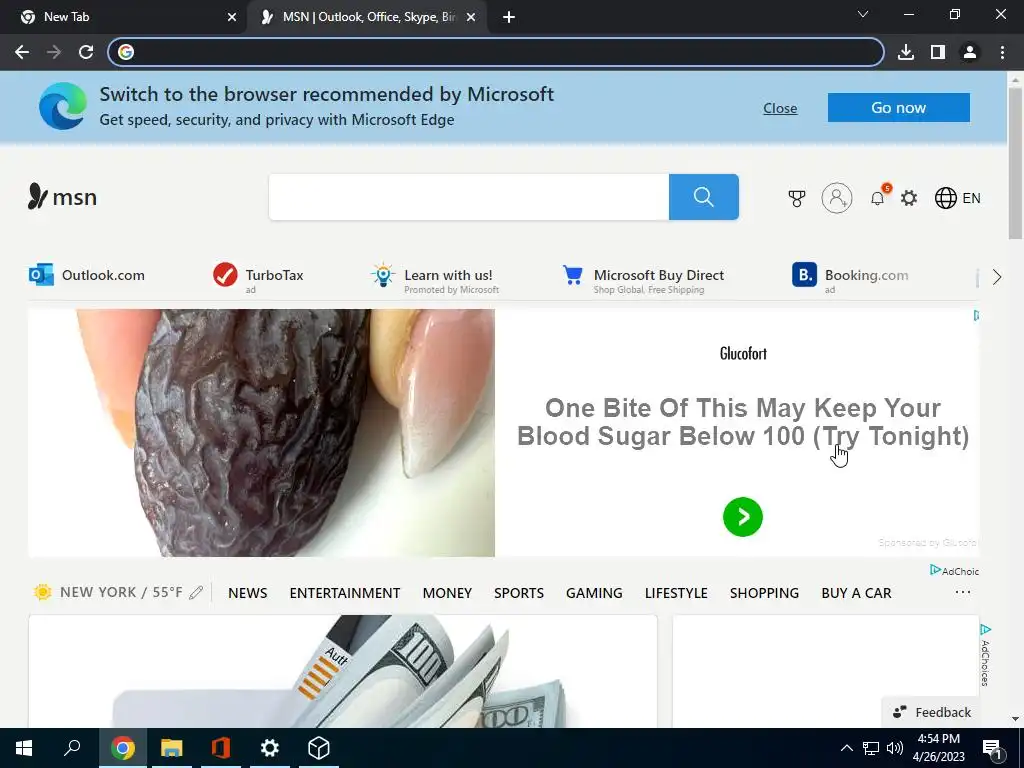The image size is (1024, 768).
Task: Open the MONEY category
Action: pyautogui.click(x=447, y=593)
